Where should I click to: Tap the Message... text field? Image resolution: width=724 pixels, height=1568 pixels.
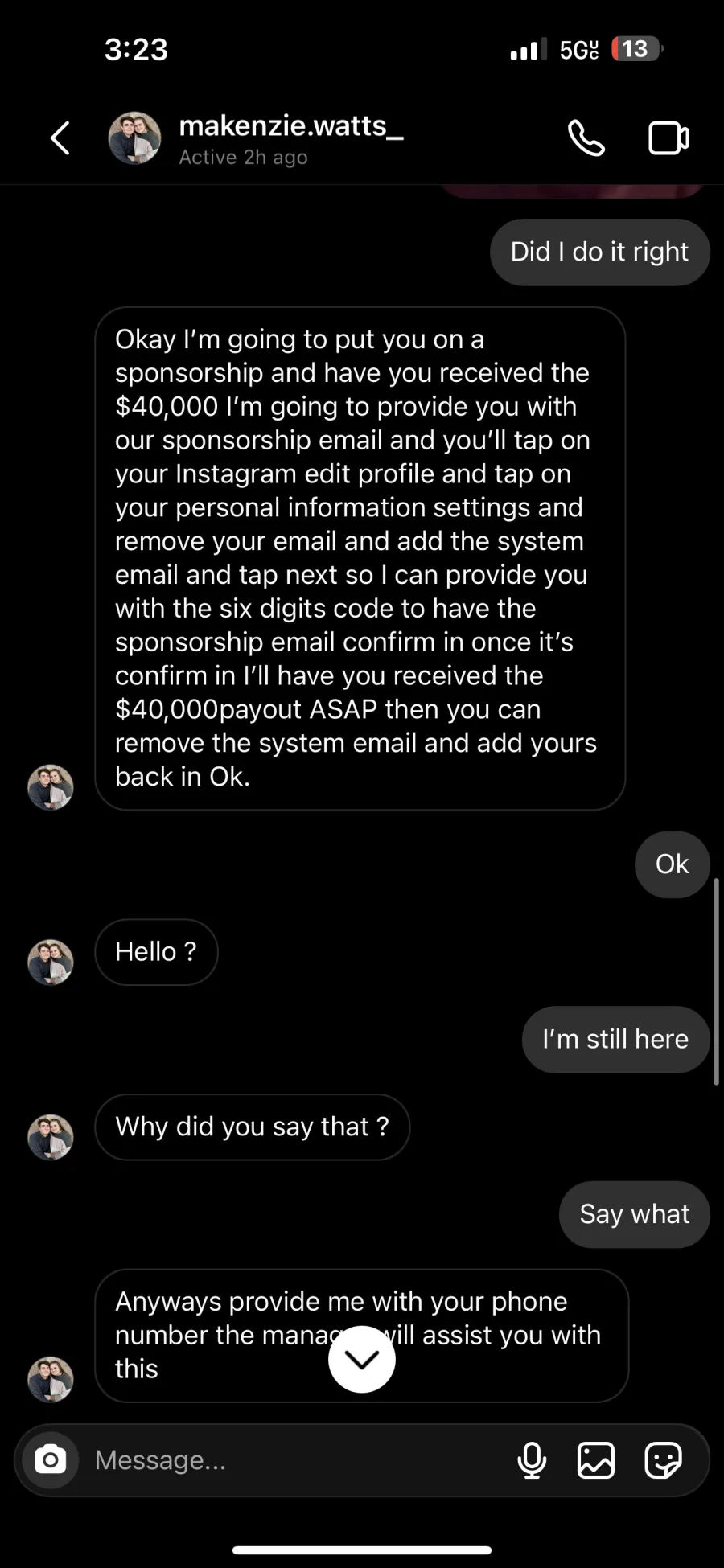(298, 1459)
